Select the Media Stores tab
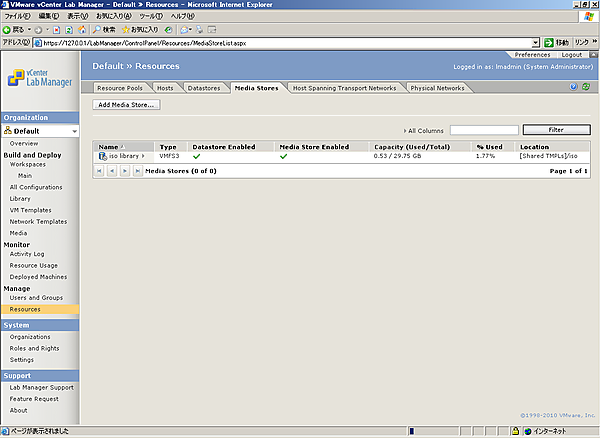The width and height of the screenshot is (600, 438). click(256, 88)
